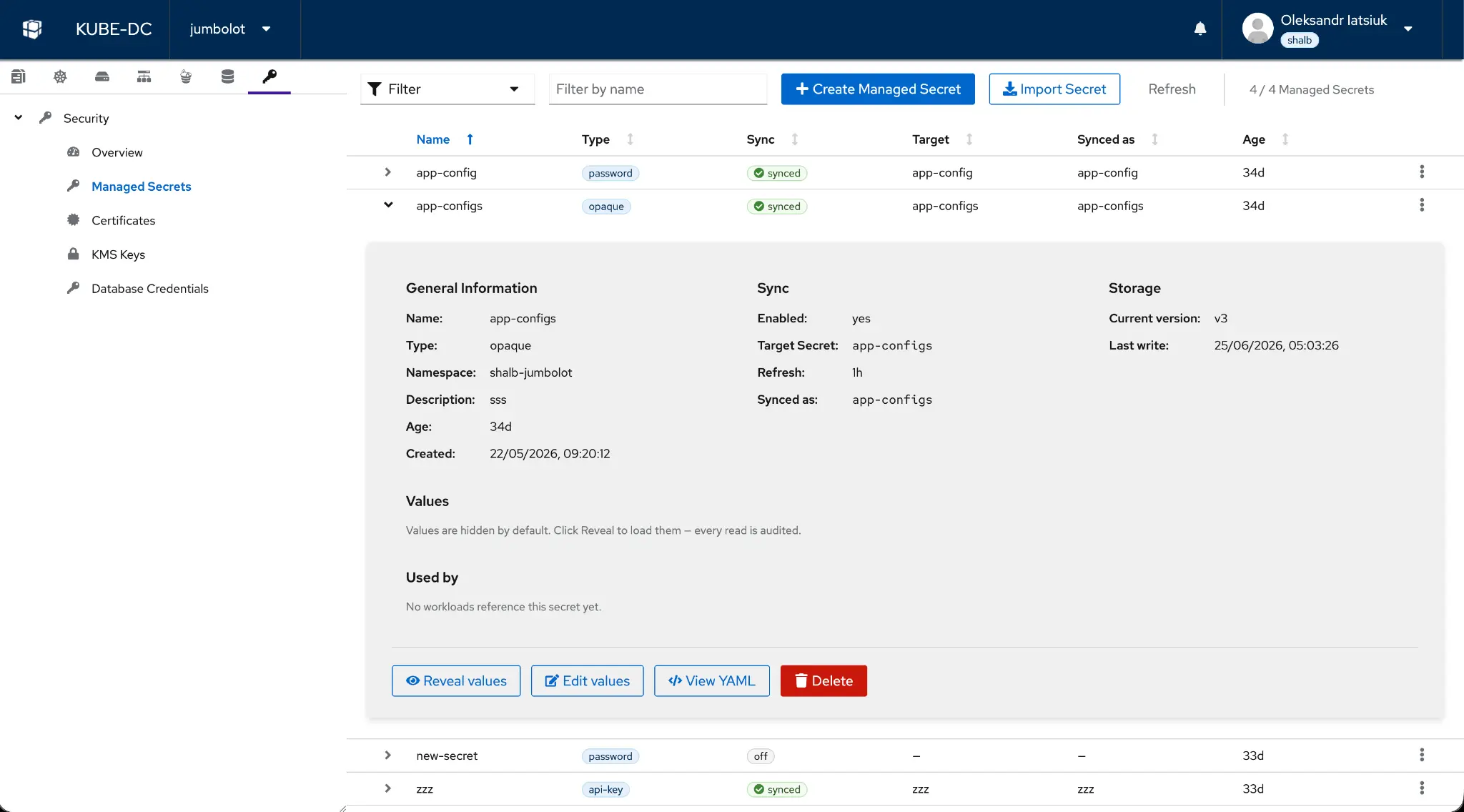Open KMS Keys in sidebar
The width and height of the screenshot is (1464, 812).
pyautogui.click(x=118, y=254)
